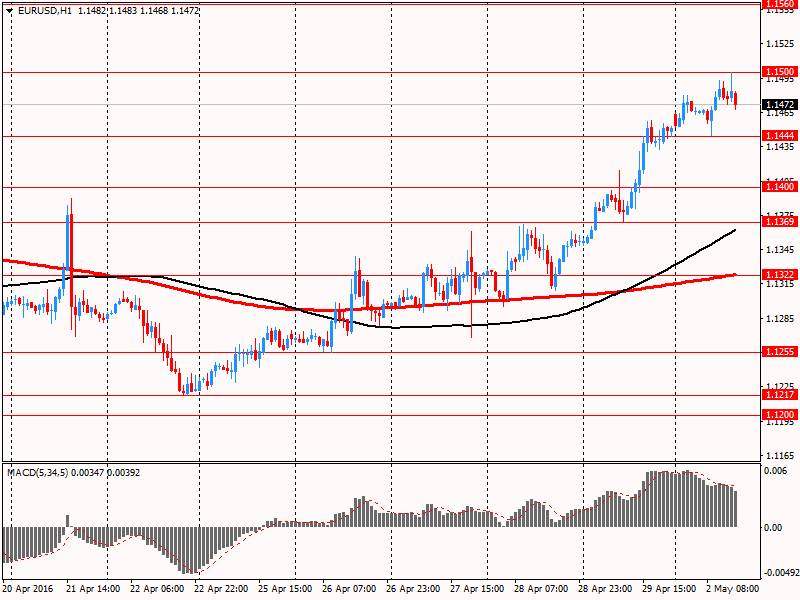Click the 26 Apr 23:00 time label
800x600 pixels.
click(413, 589)
